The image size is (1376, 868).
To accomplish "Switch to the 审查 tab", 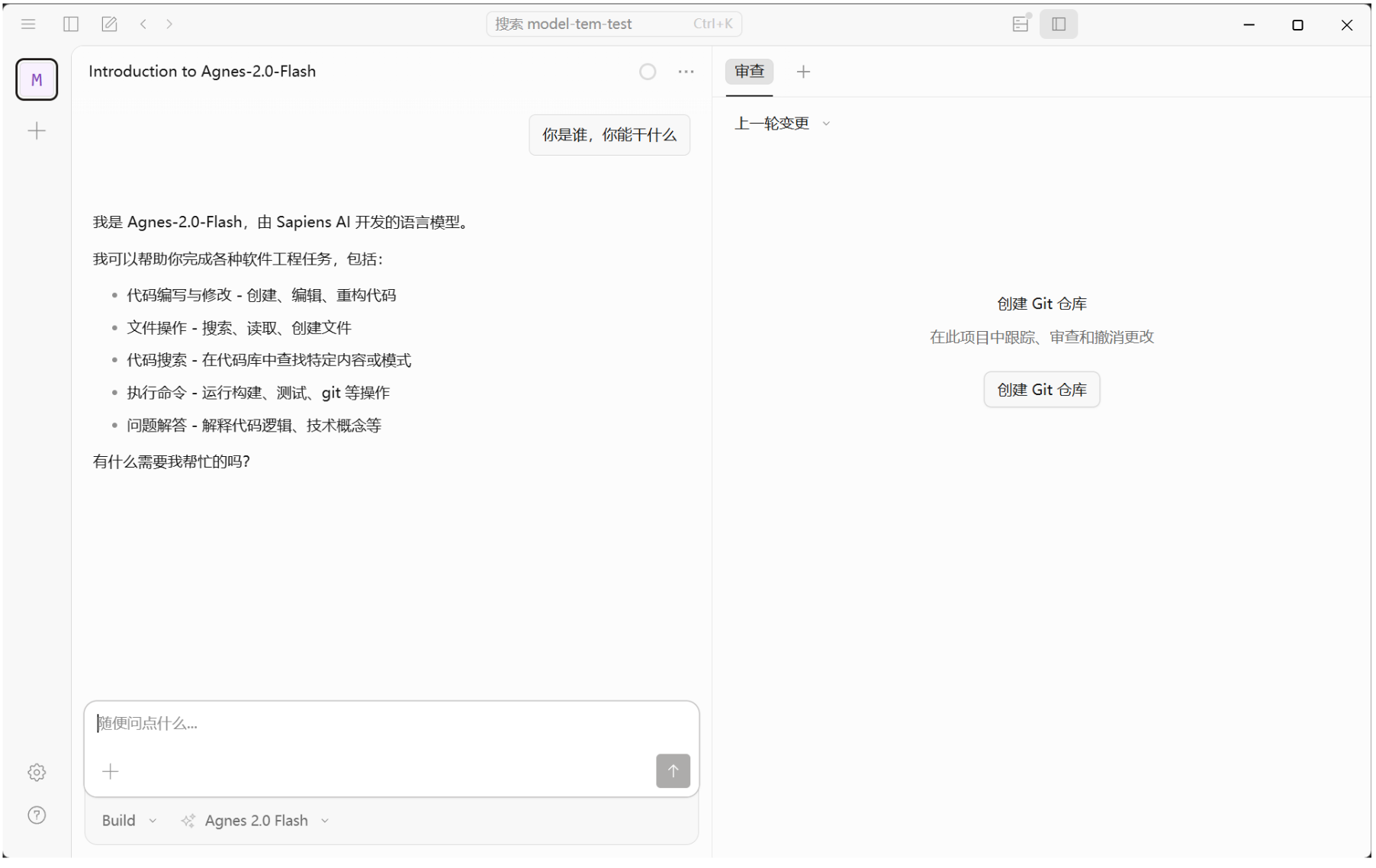I will [x=749, y=72].
